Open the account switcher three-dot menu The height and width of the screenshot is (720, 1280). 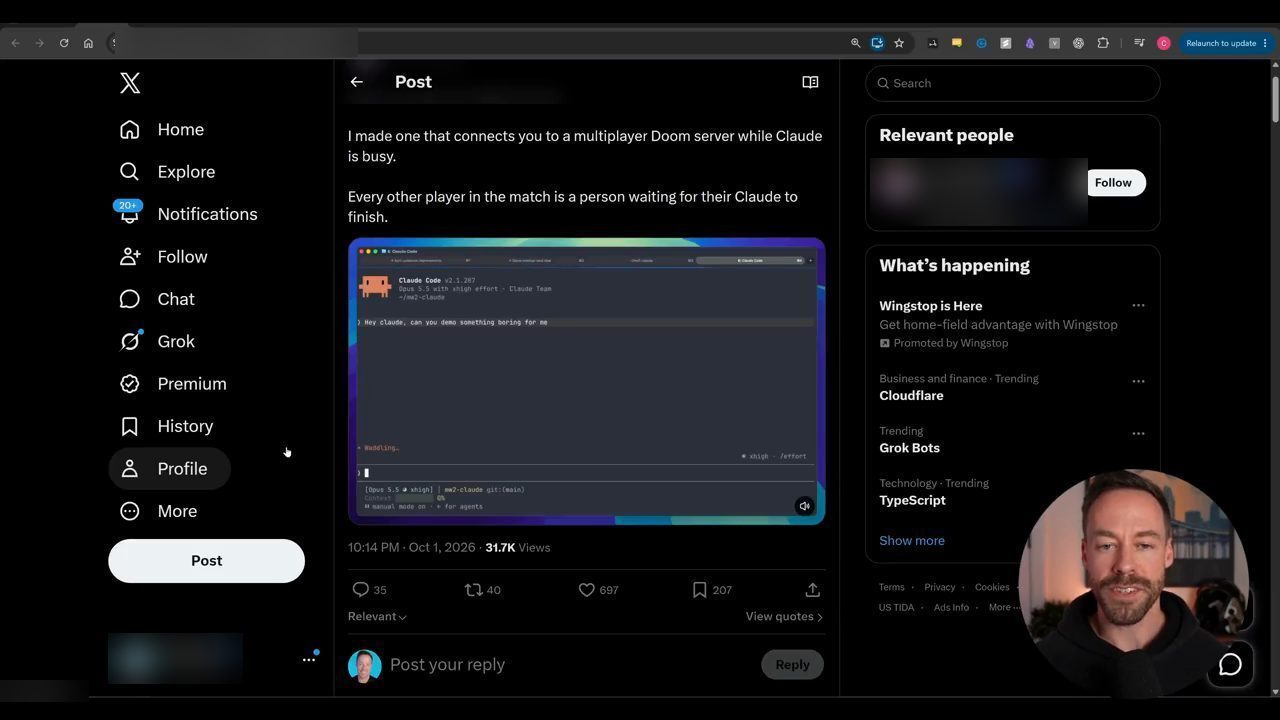pos(309,659)
